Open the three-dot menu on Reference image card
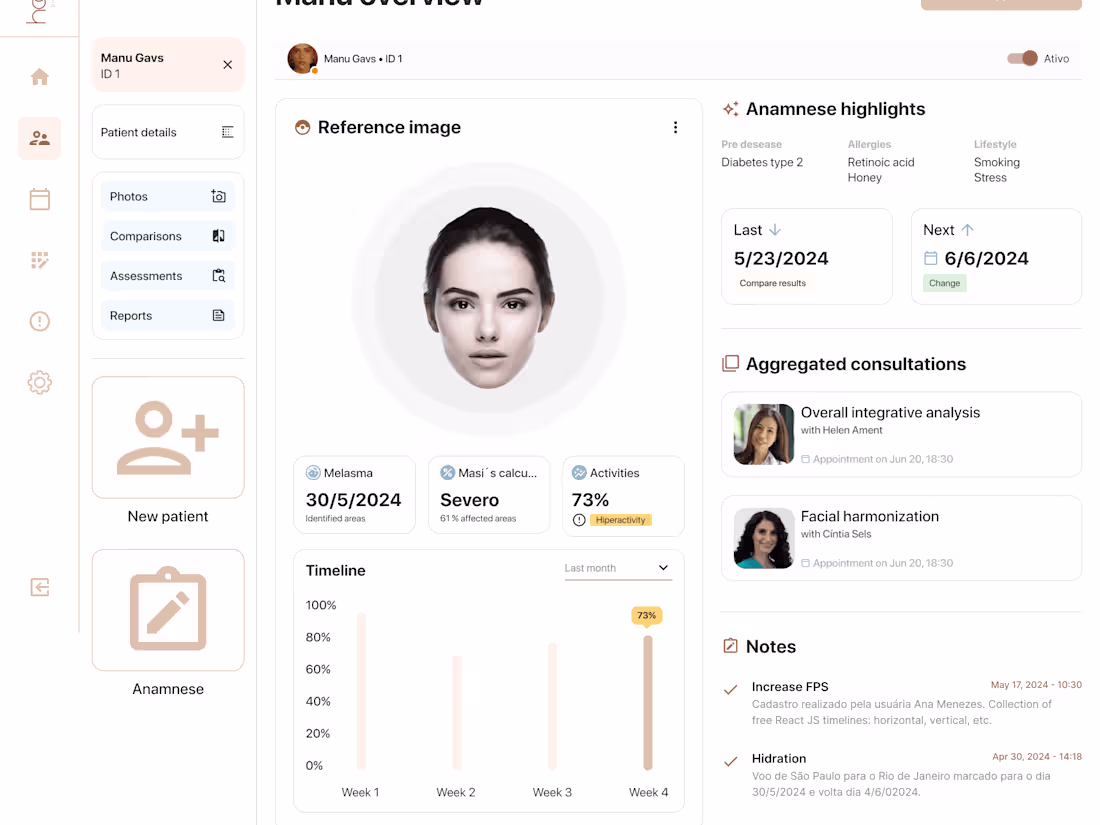This screenshot has height=825, width=1100. (675, 127)
